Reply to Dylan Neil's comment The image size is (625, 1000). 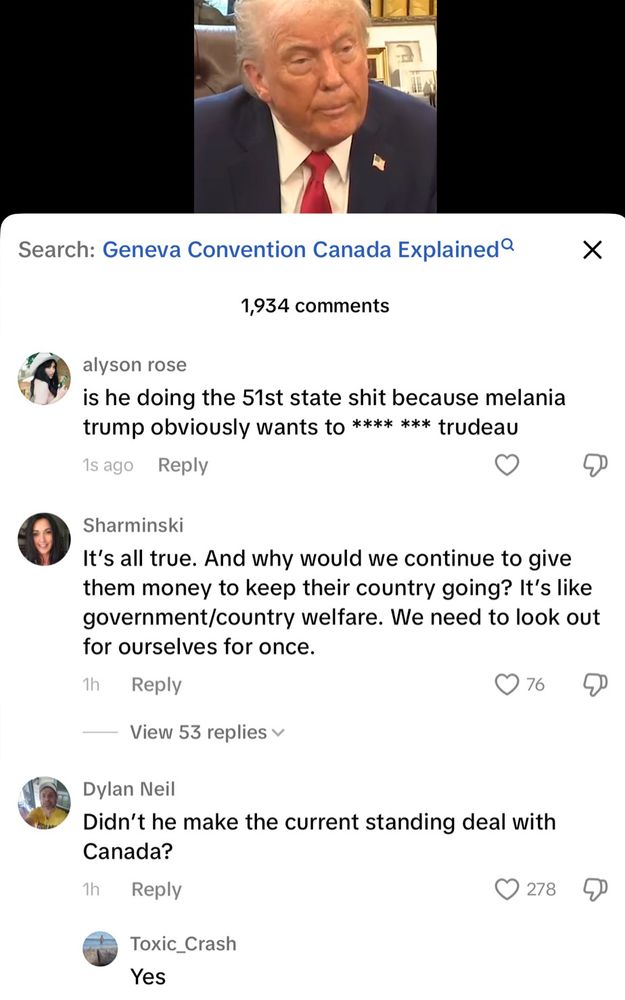click(156, 889)
